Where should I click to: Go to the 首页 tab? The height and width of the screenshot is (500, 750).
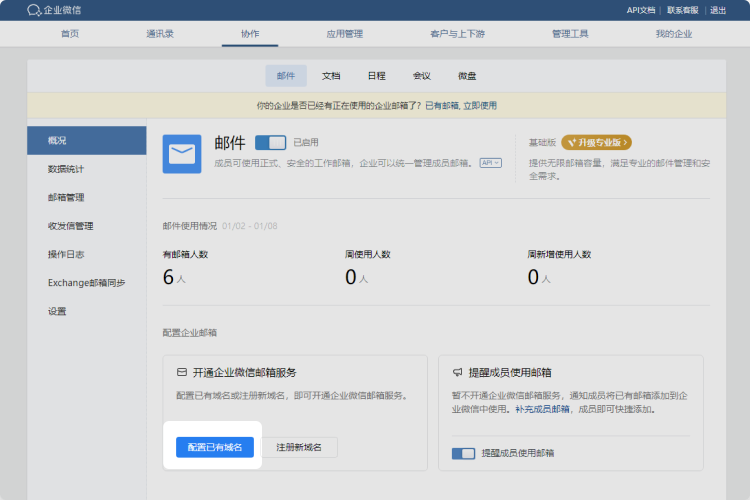[70, 33]
